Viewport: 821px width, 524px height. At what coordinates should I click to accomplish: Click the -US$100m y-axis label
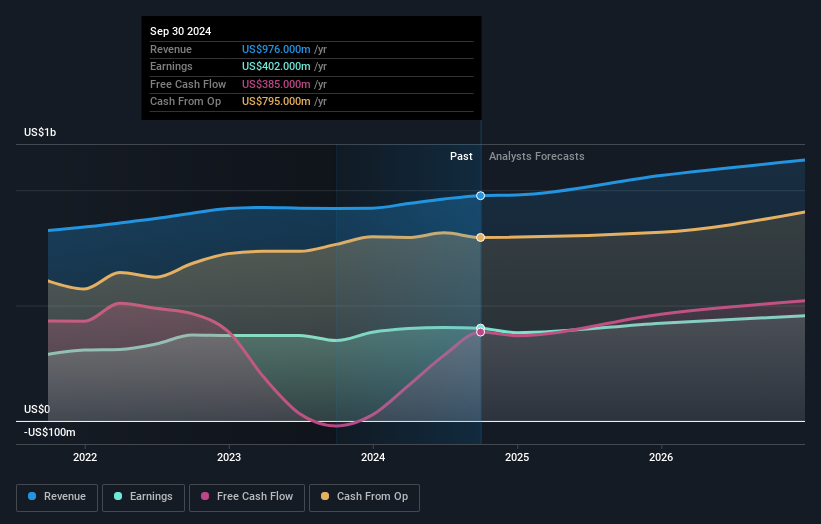pyautogui.click(x=50, y=432)
